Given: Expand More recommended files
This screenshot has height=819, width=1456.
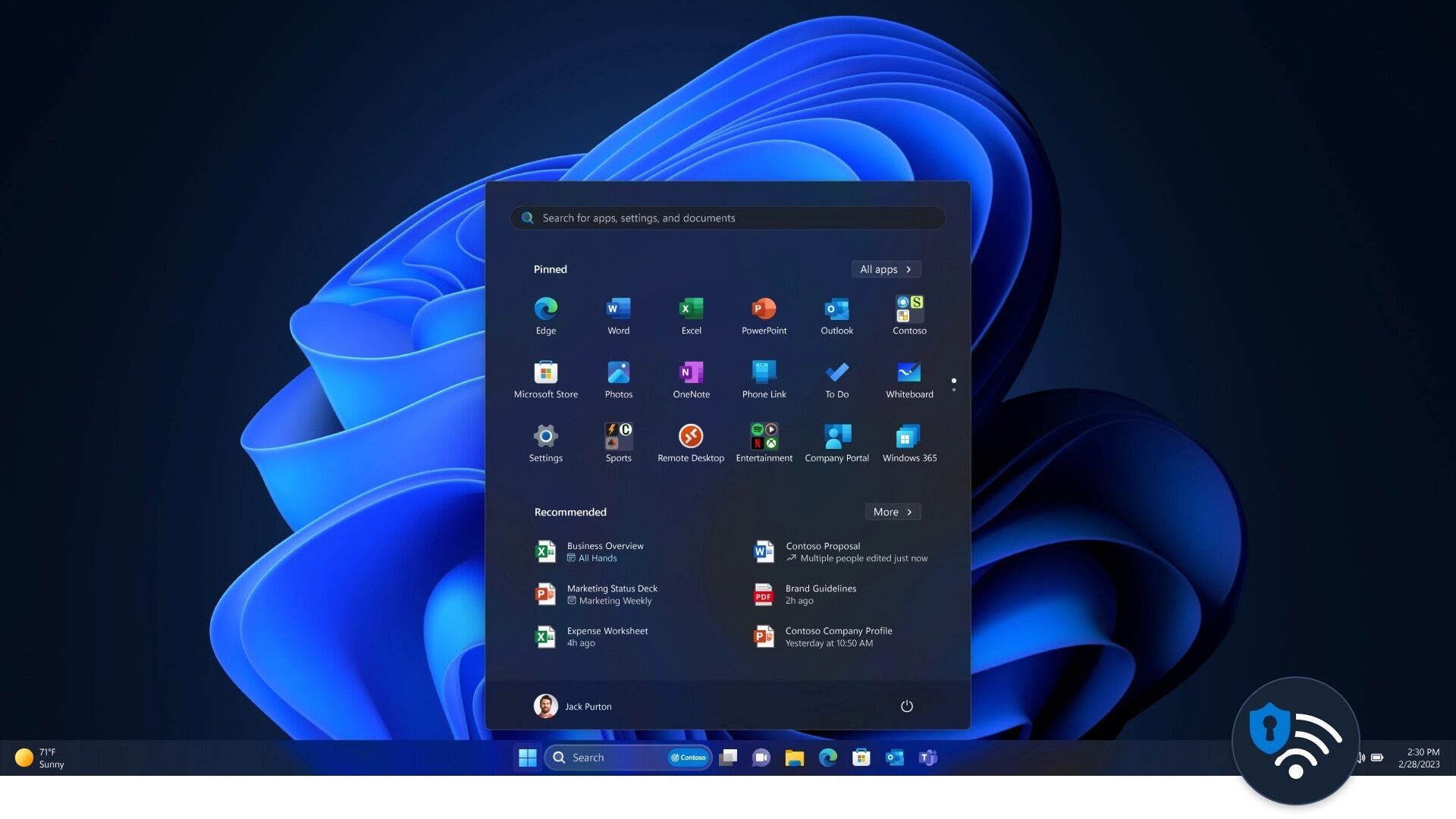Looking at the screenshot, I should [893, 512].
